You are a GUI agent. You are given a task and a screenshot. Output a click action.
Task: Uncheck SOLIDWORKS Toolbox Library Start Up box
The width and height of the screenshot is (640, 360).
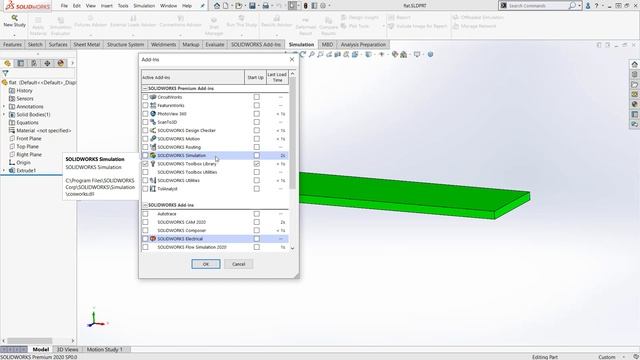[x=256, y=164]
